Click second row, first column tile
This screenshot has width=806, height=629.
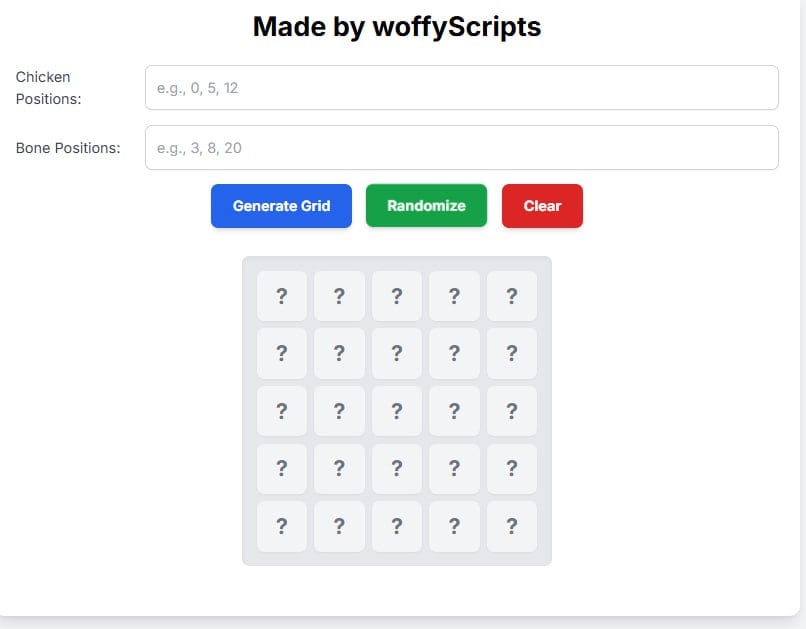(x=282, y=353)
